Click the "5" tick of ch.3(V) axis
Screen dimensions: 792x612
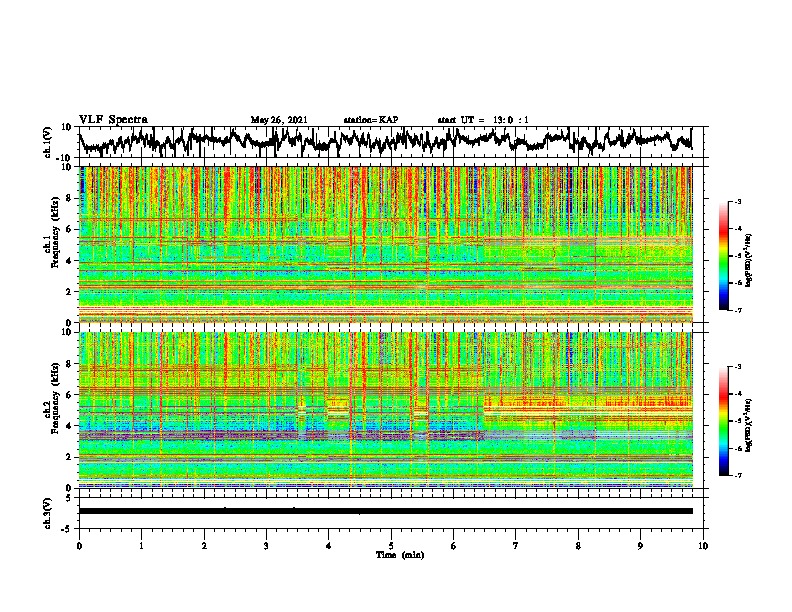pos(69,498)
